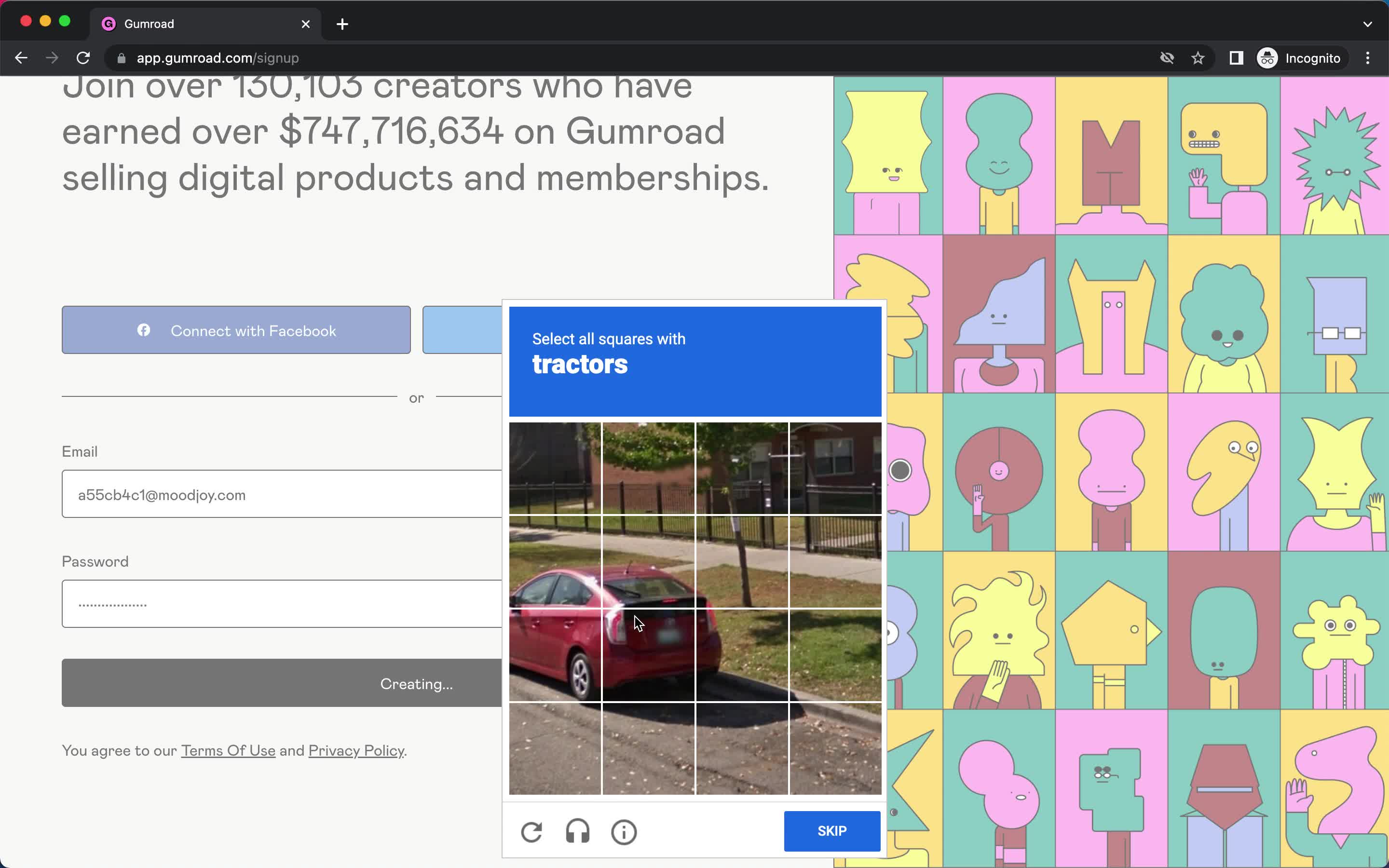Select the Gumroad tab
The height and width of the screenshot is (868, 1389).
click(205, 24)
